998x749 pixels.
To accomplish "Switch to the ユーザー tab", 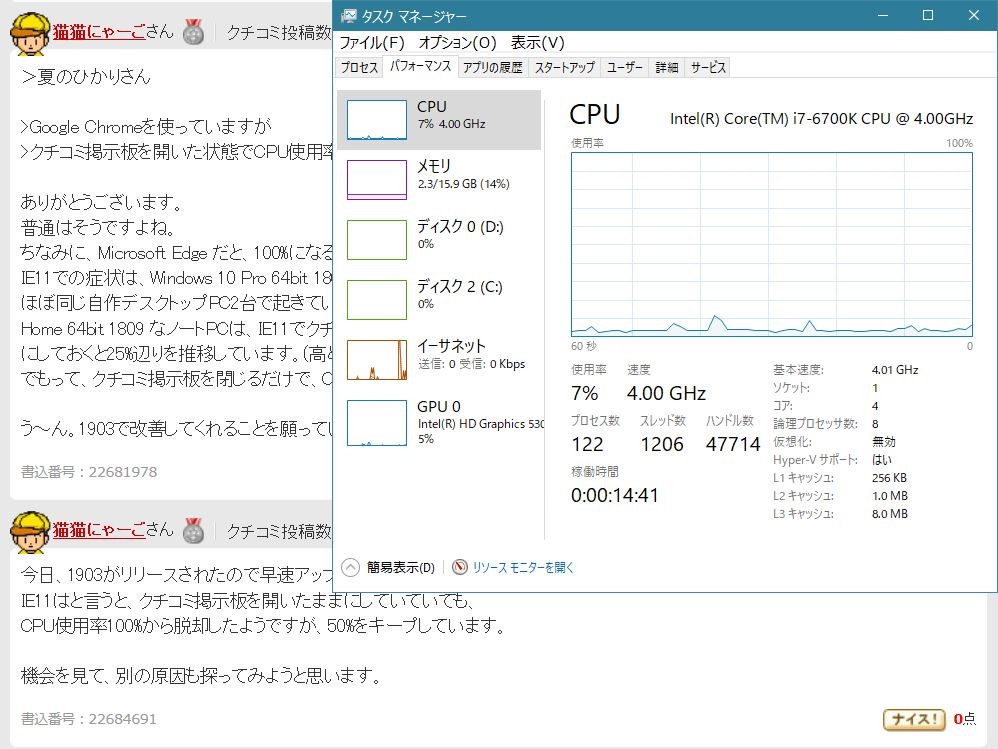I will click(624, 67).
